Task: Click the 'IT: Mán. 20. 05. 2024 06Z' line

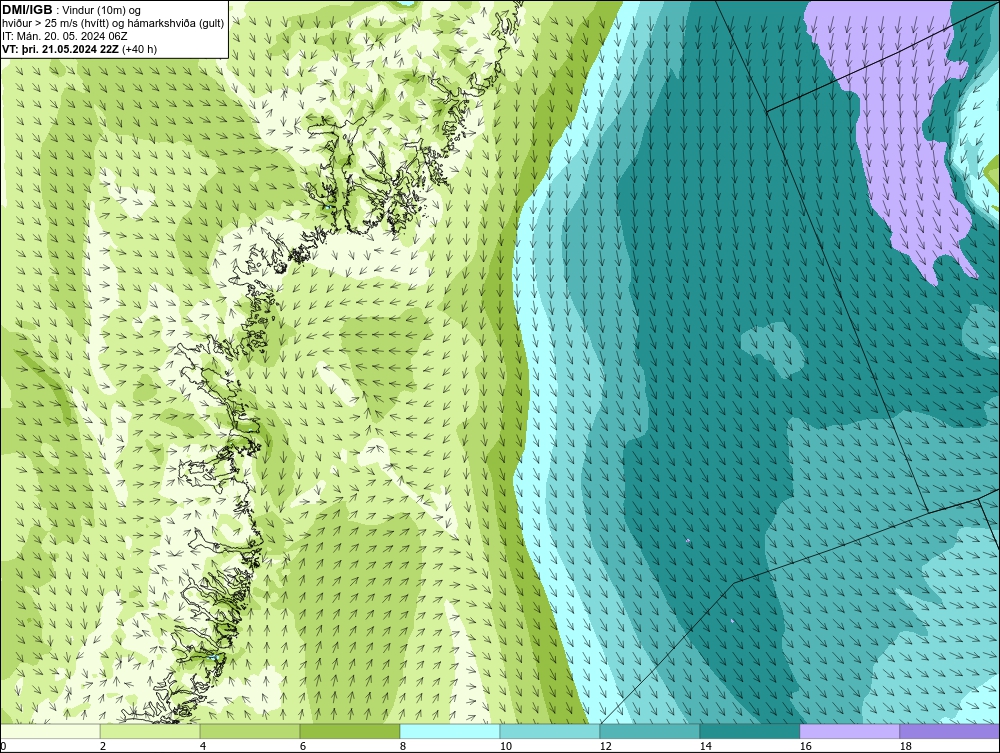Action: tap(65, 36)
